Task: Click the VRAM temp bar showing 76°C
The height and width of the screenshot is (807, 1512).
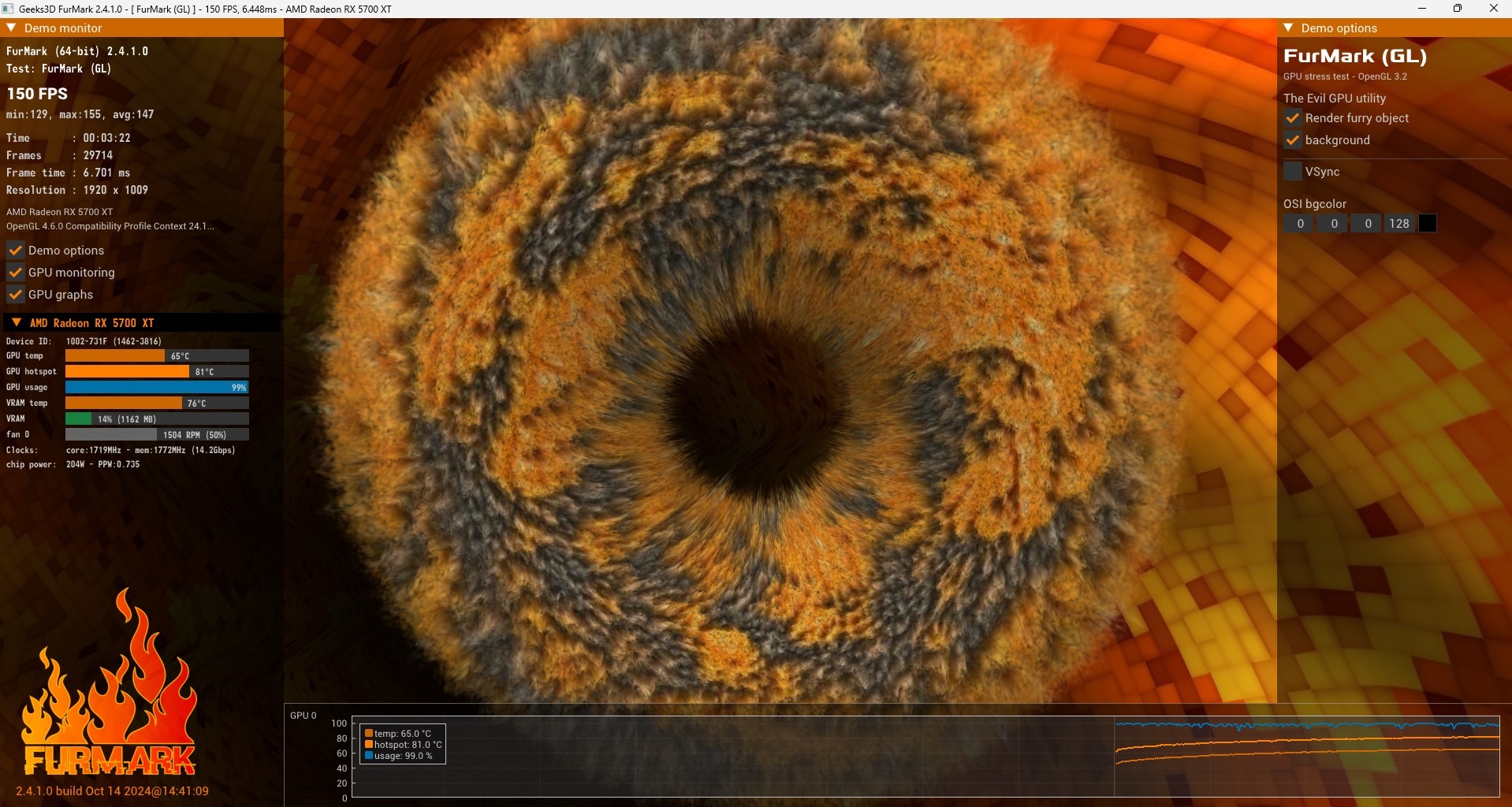Action: (157, 403)
